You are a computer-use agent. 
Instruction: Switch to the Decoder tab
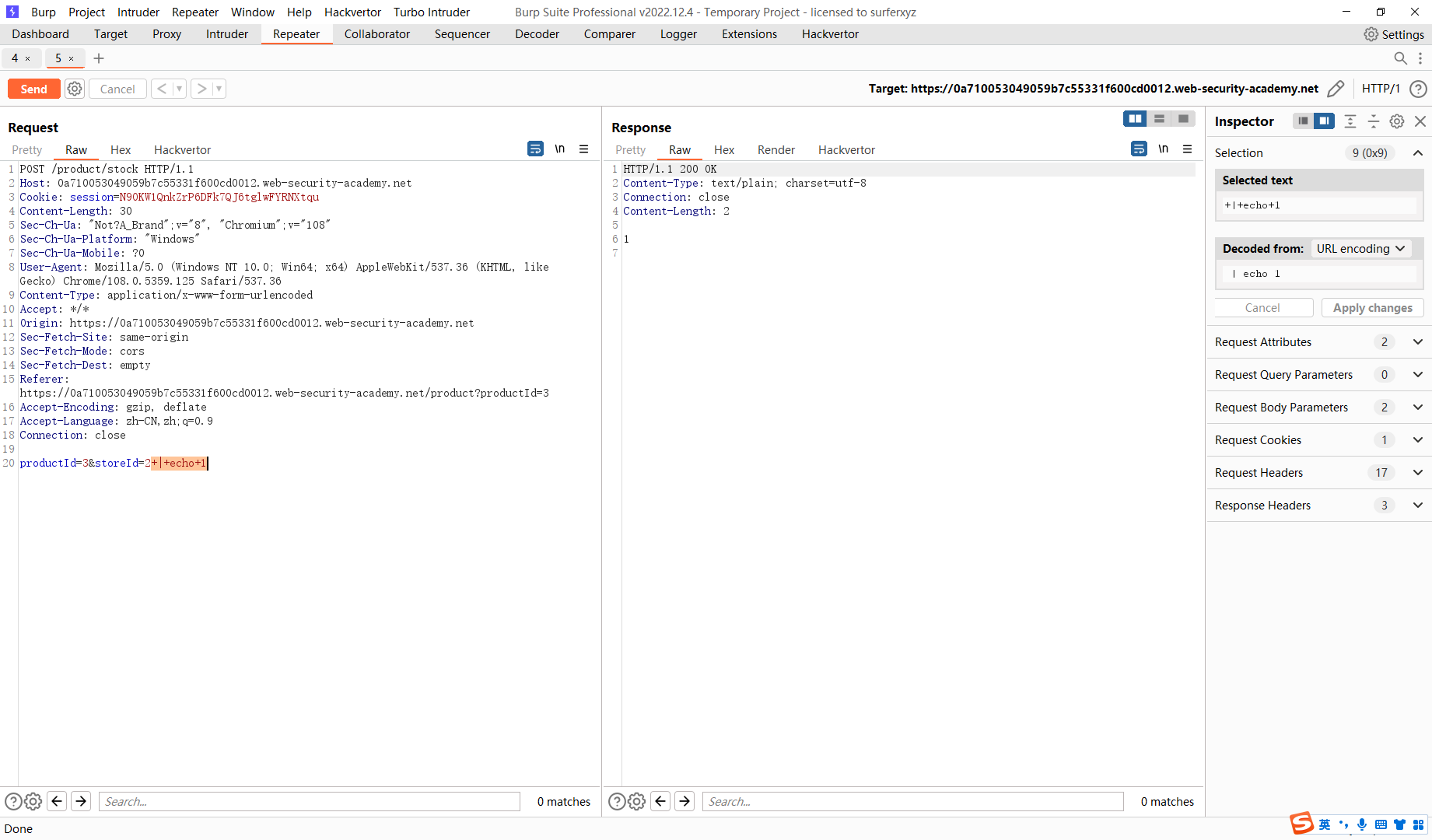537,34
